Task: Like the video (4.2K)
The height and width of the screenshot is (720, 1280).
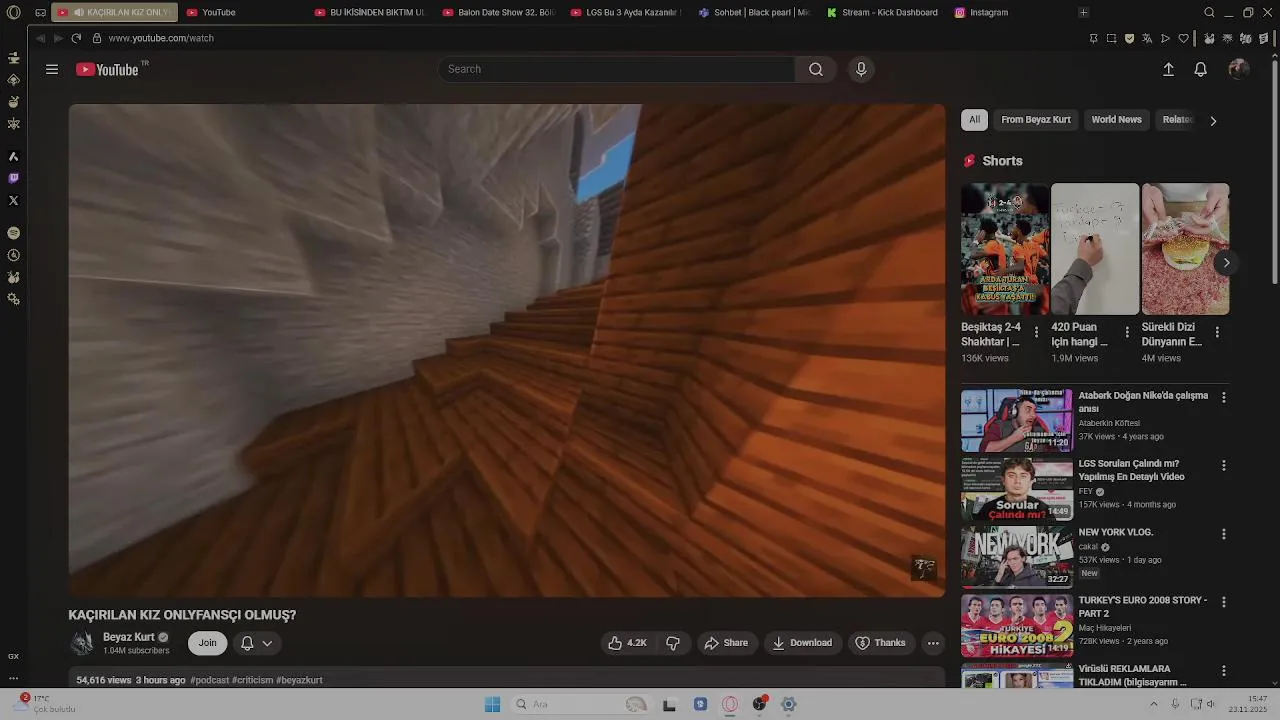Action: click(x=628, y=643)
